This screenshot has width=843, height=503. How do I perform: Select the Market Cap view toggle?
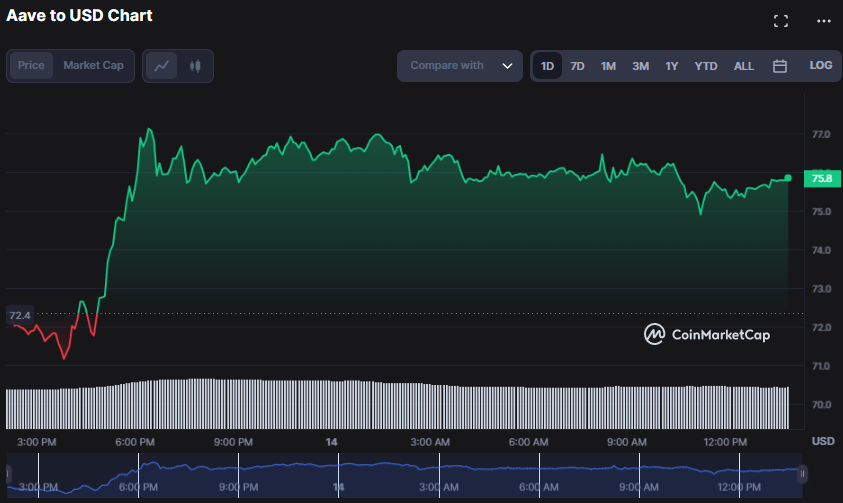pos(94,66)
